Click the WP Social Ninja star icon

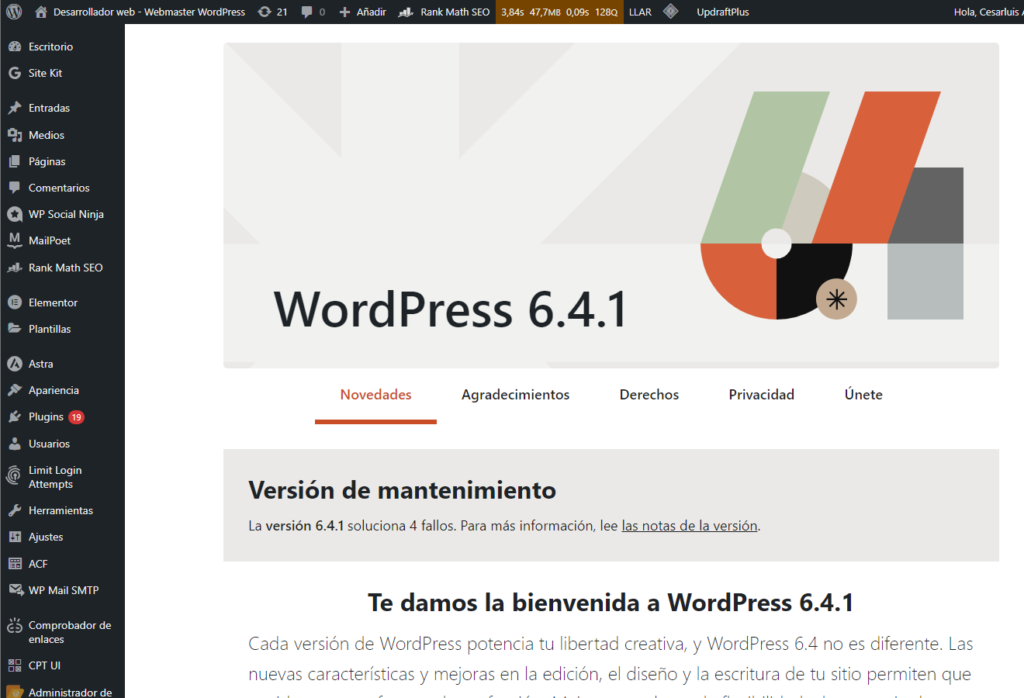click(x=14, y=214)
